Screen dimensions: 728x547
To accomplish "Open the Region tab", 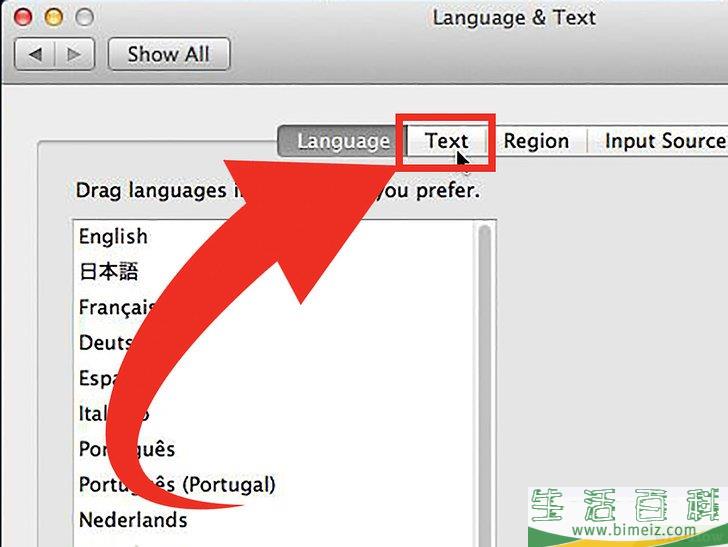I will coord(536,141).
